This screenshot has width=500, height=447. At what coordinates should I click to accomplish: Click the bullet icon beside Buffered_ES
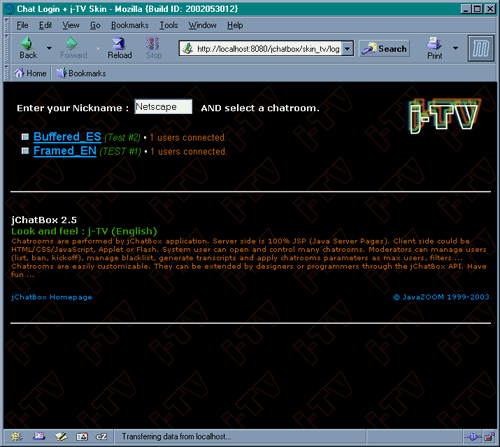coord(25,137)
